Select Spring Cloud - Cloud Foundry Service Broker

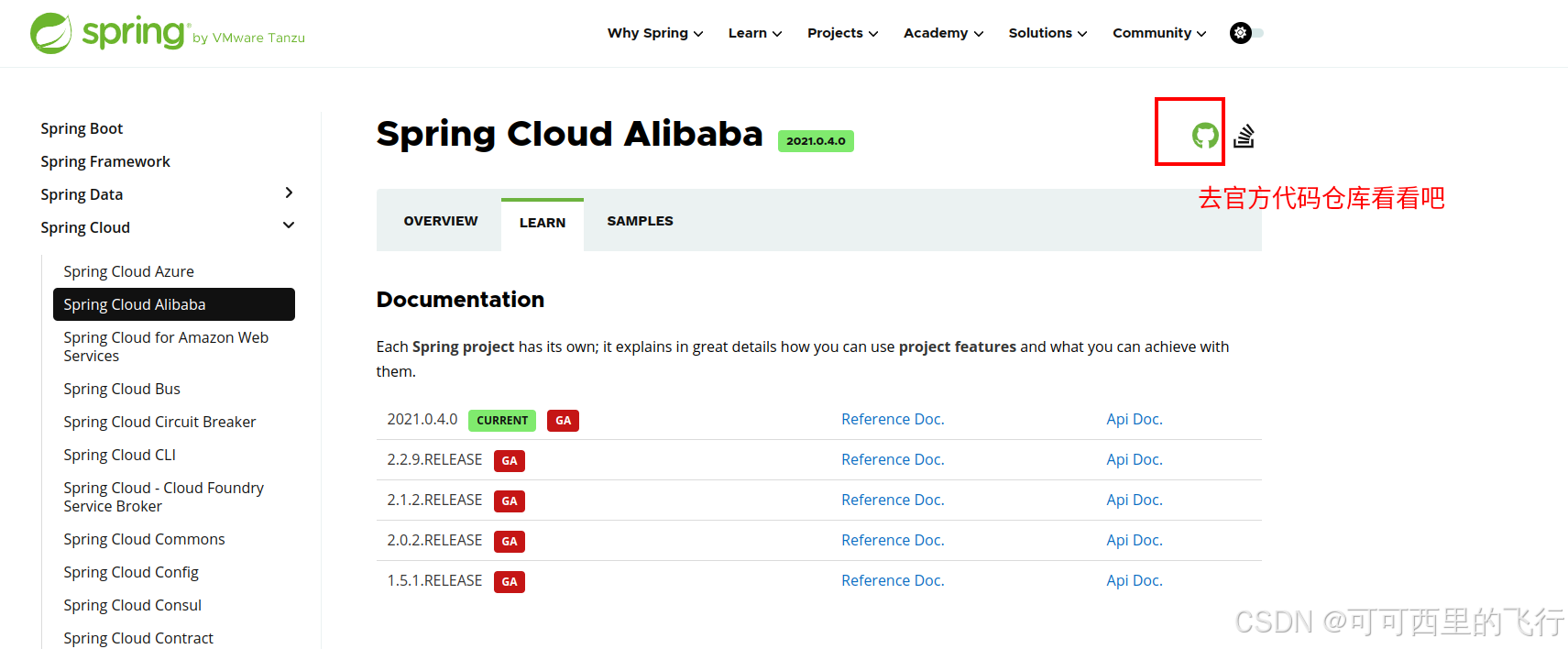163,497
